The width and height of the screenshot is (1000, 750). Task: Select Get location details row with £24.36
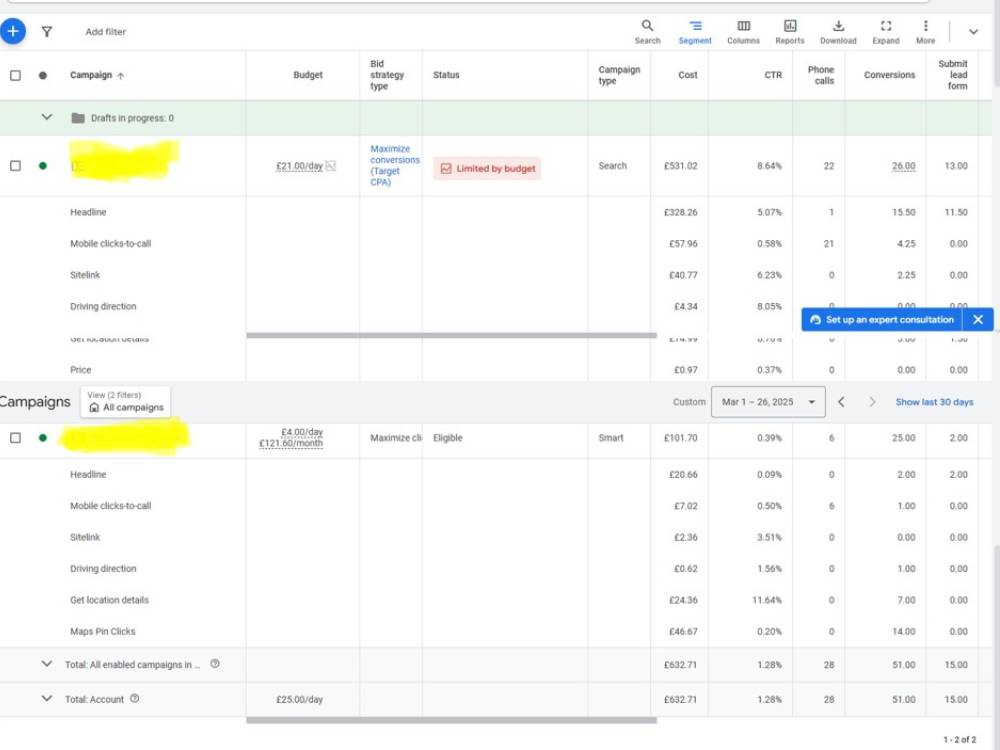click(x=109, y=600)
